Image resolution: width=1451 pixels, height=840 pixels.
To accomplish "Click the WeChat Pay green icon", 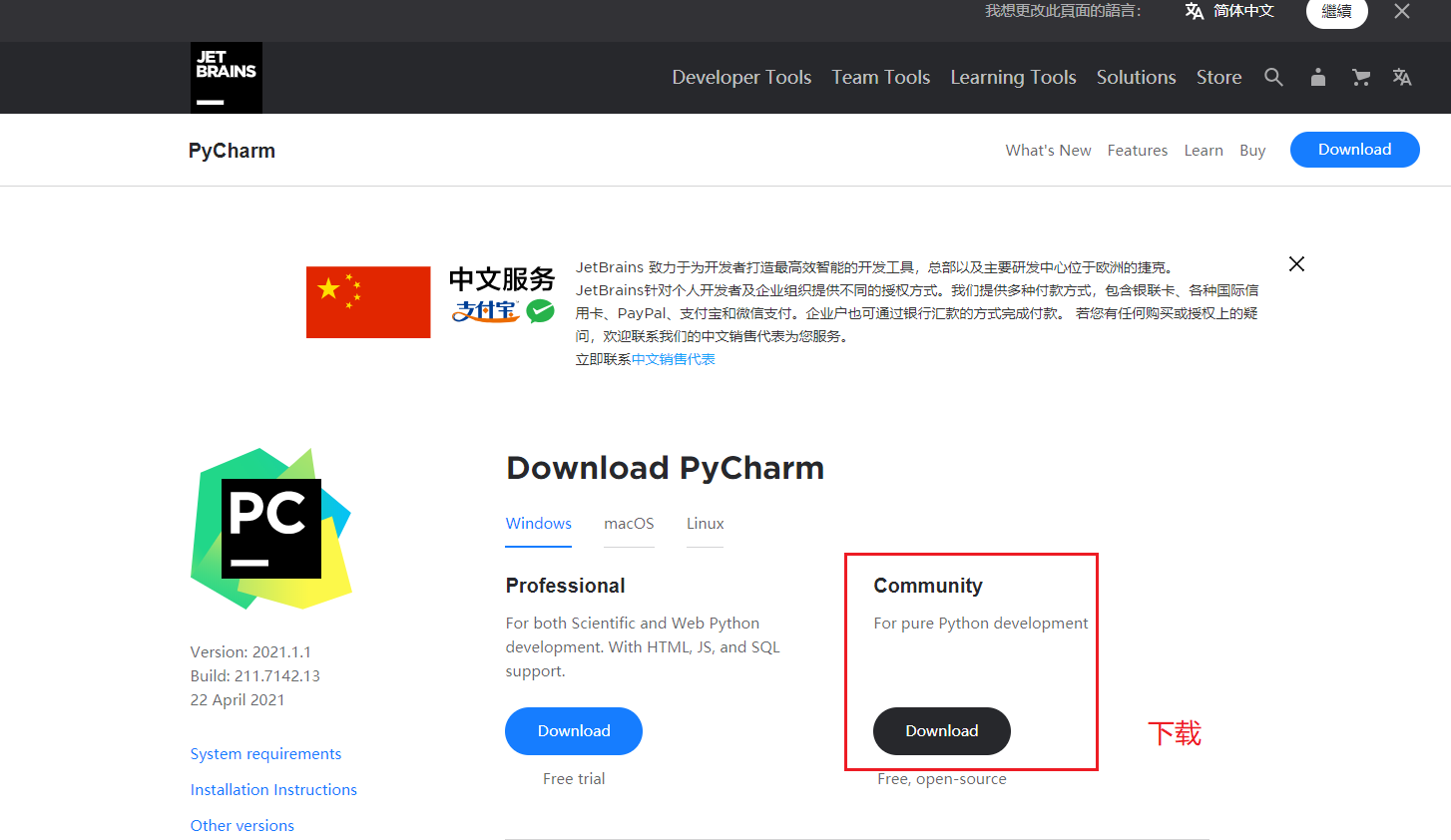I will tap(540, 311).
